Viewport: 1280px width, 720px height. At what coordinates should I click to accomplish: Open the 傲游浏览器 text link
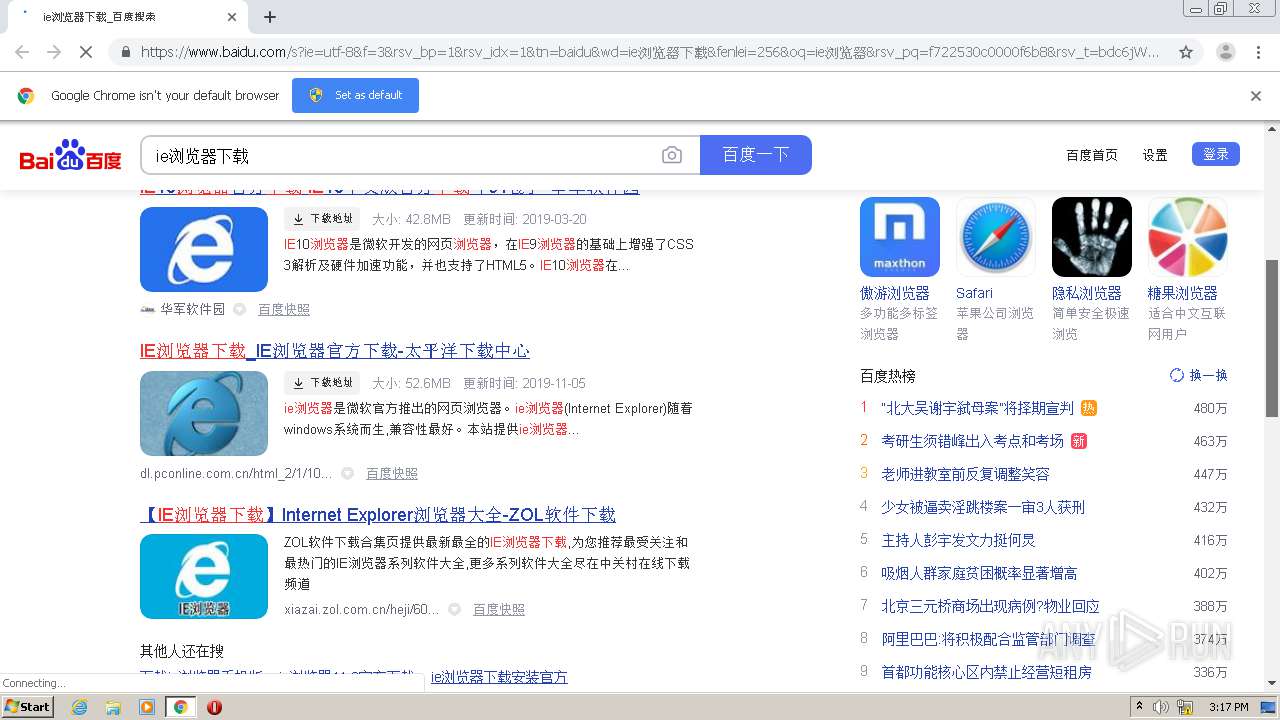895,293
